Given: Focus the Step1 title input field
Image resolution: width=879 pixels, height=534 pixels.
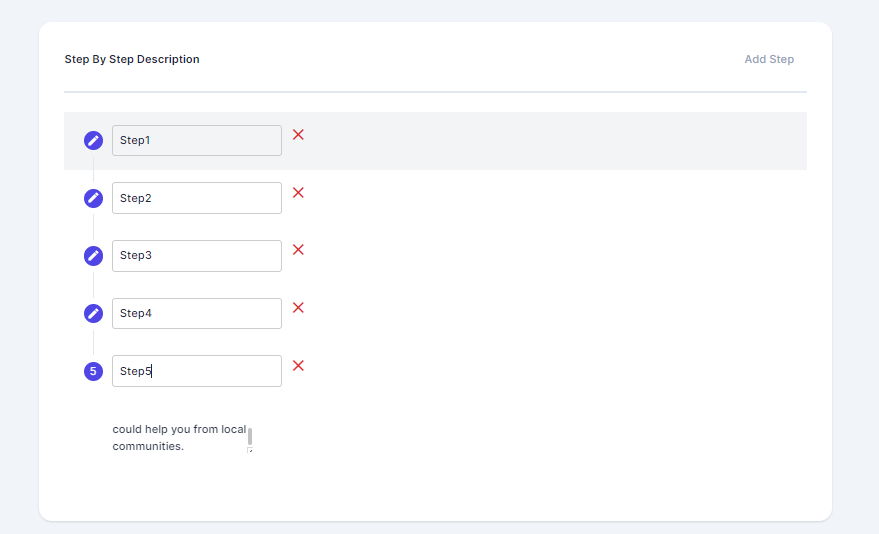Looking at the screenshot, I should coord(197,141).
